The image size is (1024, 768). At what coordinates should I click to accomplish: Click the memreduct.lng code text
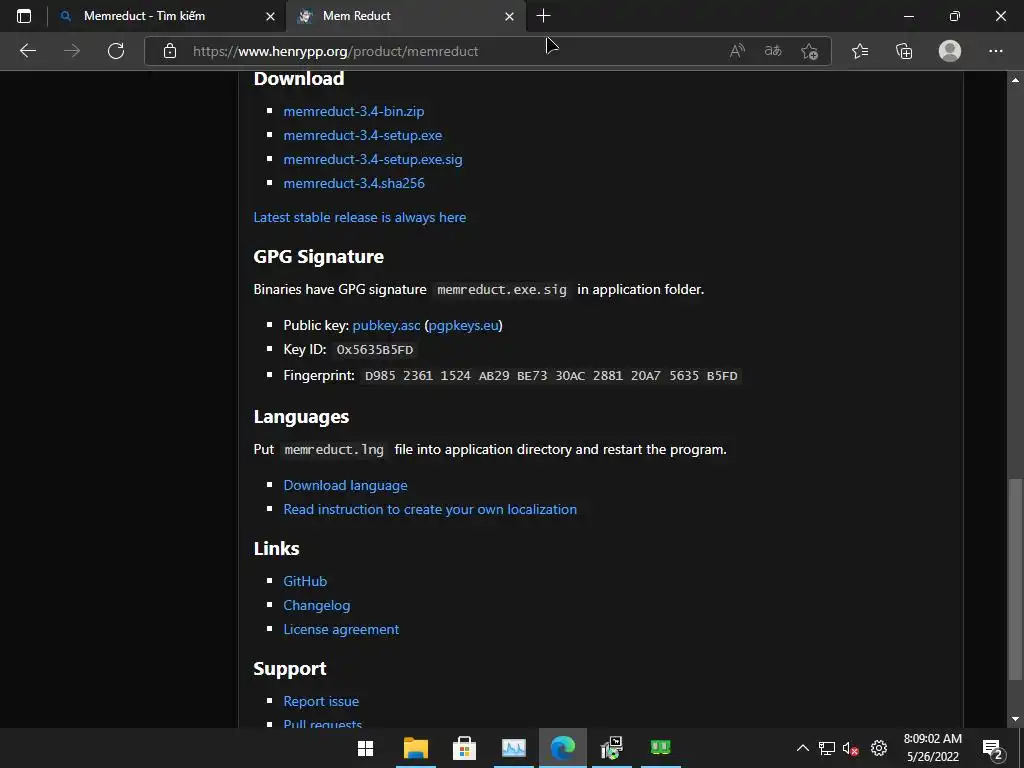tap(334, 450)
